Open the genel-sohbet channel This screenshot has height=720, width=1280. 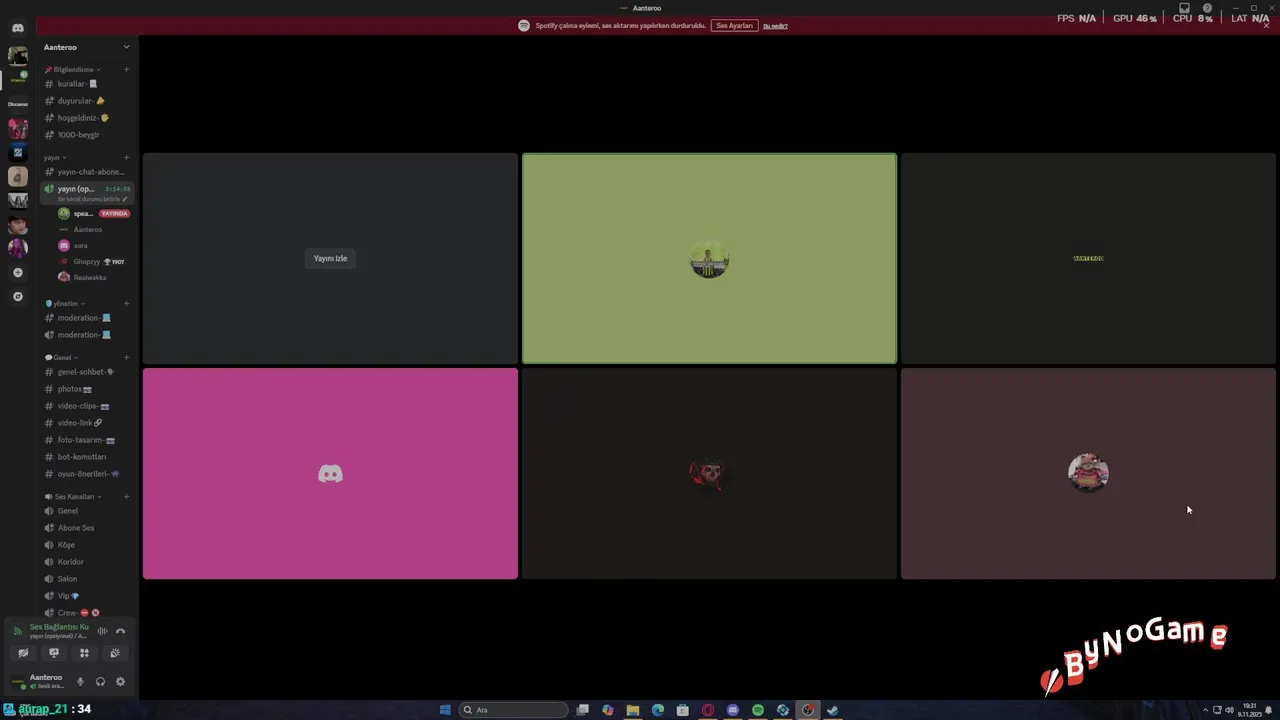(x=87, y=372)
